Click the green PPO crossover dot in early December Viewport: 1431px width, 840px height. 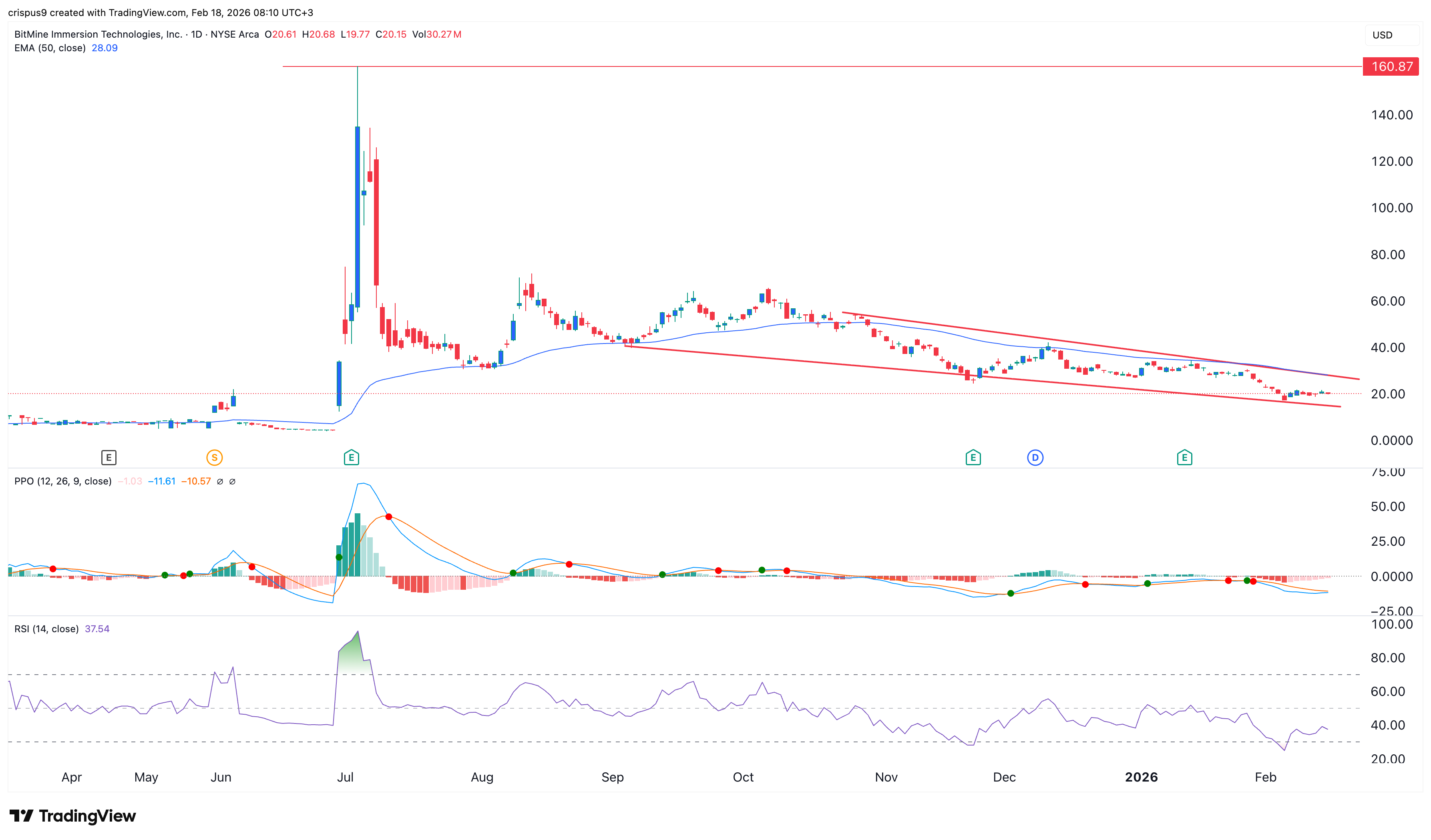[1010, 593]
